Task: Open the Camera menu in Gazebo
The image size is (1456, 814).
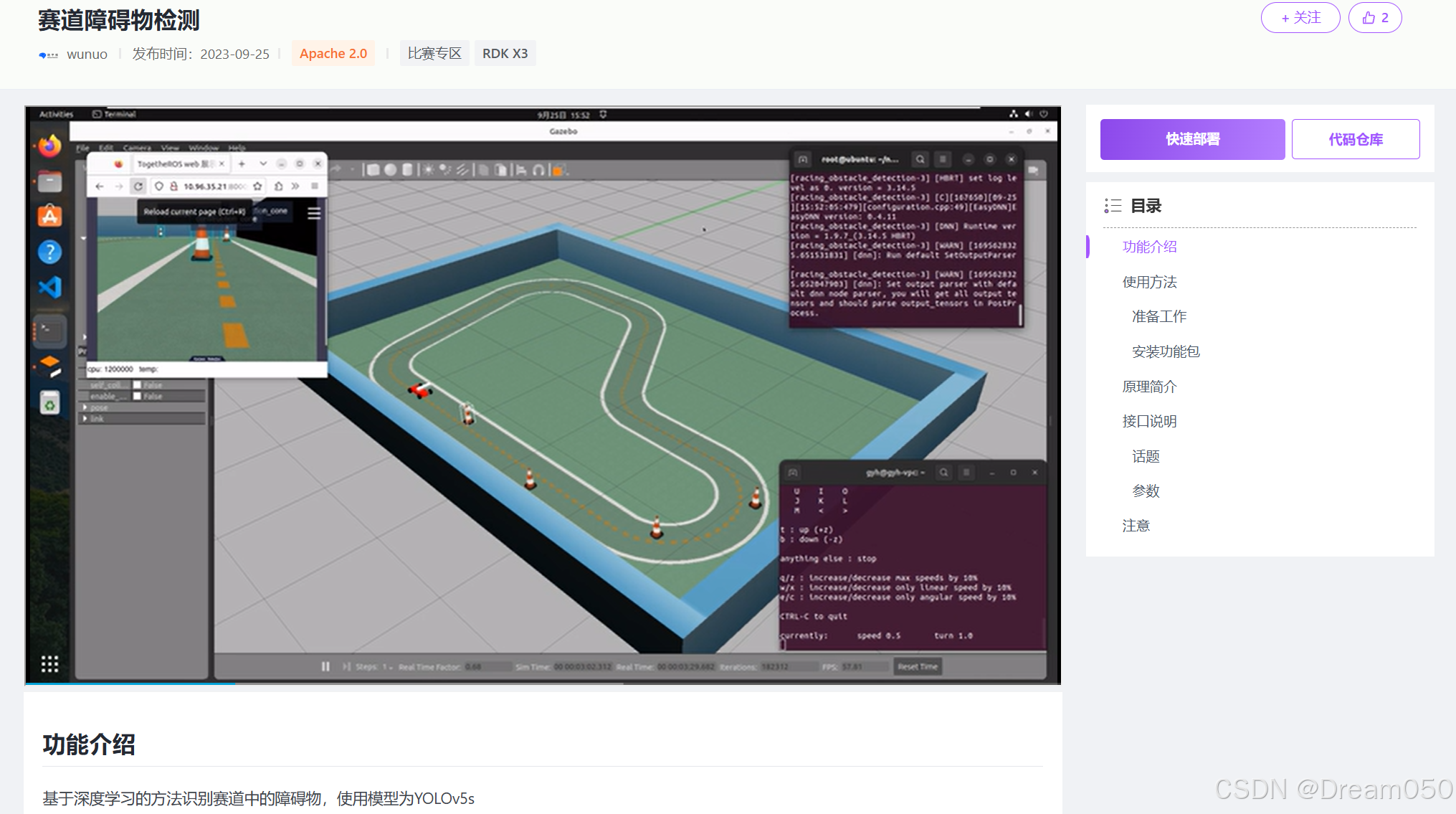Action: coord(136,148)
